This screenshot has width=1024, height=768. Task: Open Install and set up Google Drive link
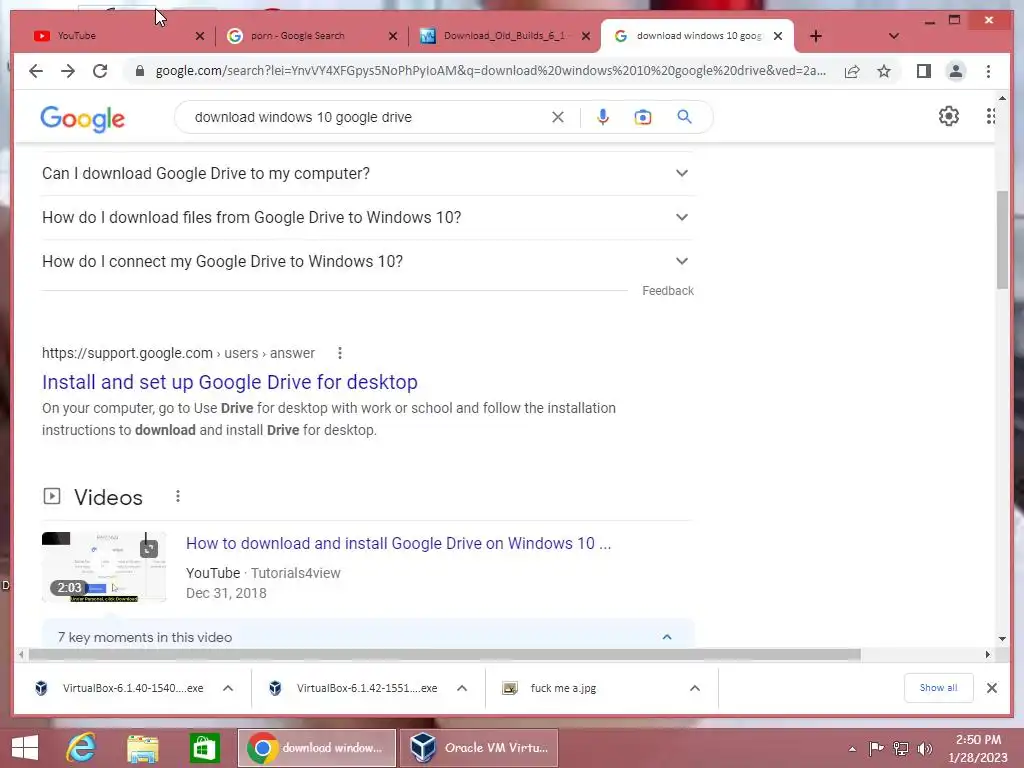point(230,382)
